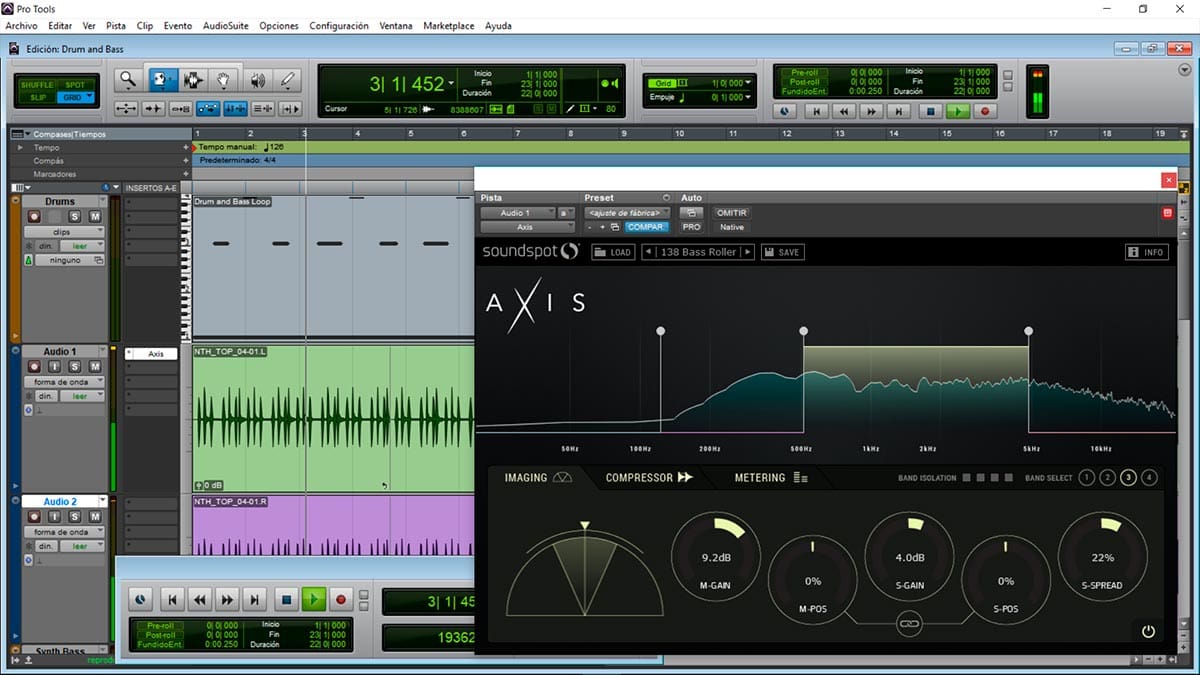The width and height of the screenshot is (1200, 675).
Task: Solo the Drums track
Action: tap(75, 217)
